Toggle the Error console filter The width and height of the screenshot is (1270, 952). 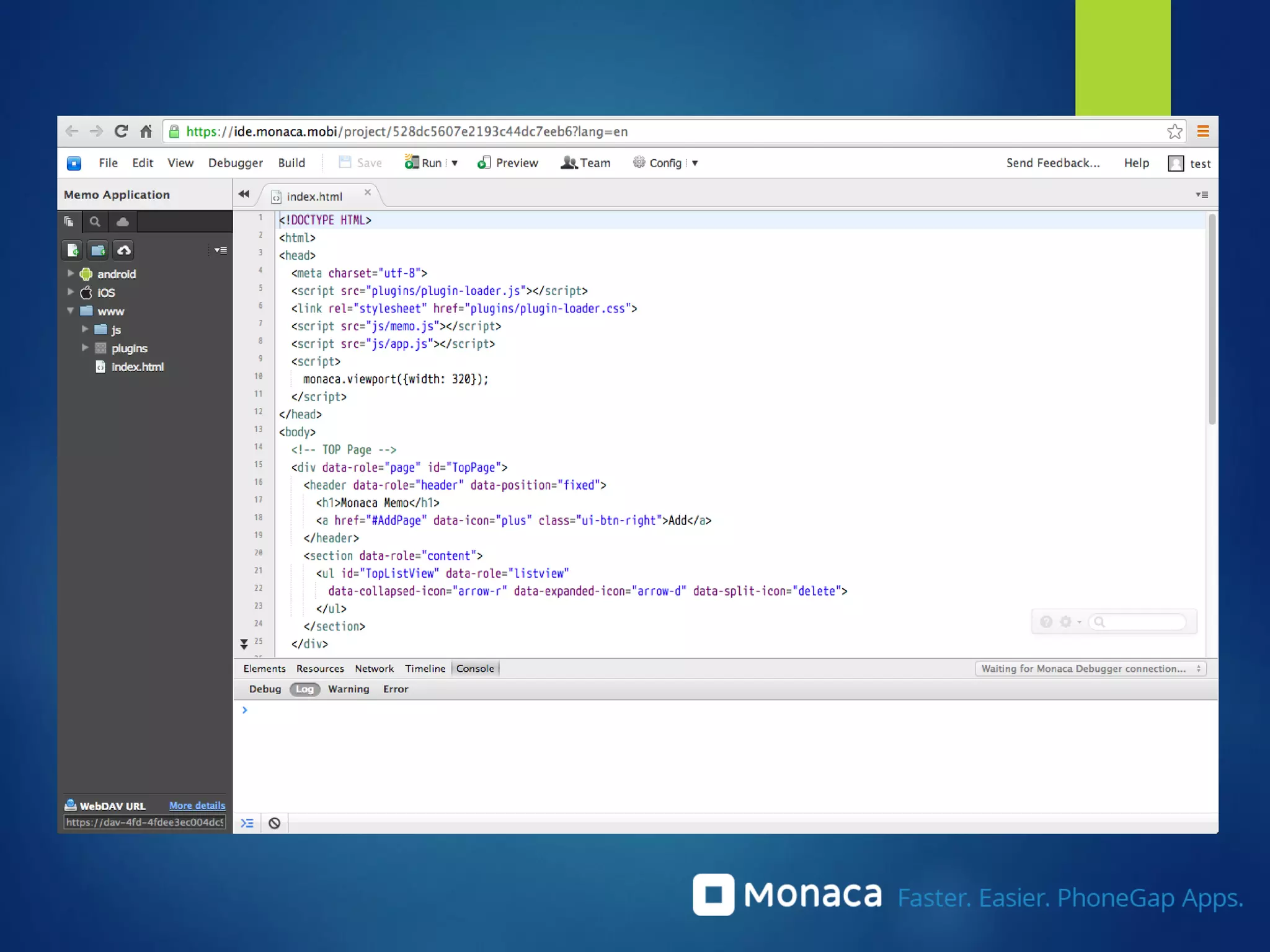click(396, 689)
